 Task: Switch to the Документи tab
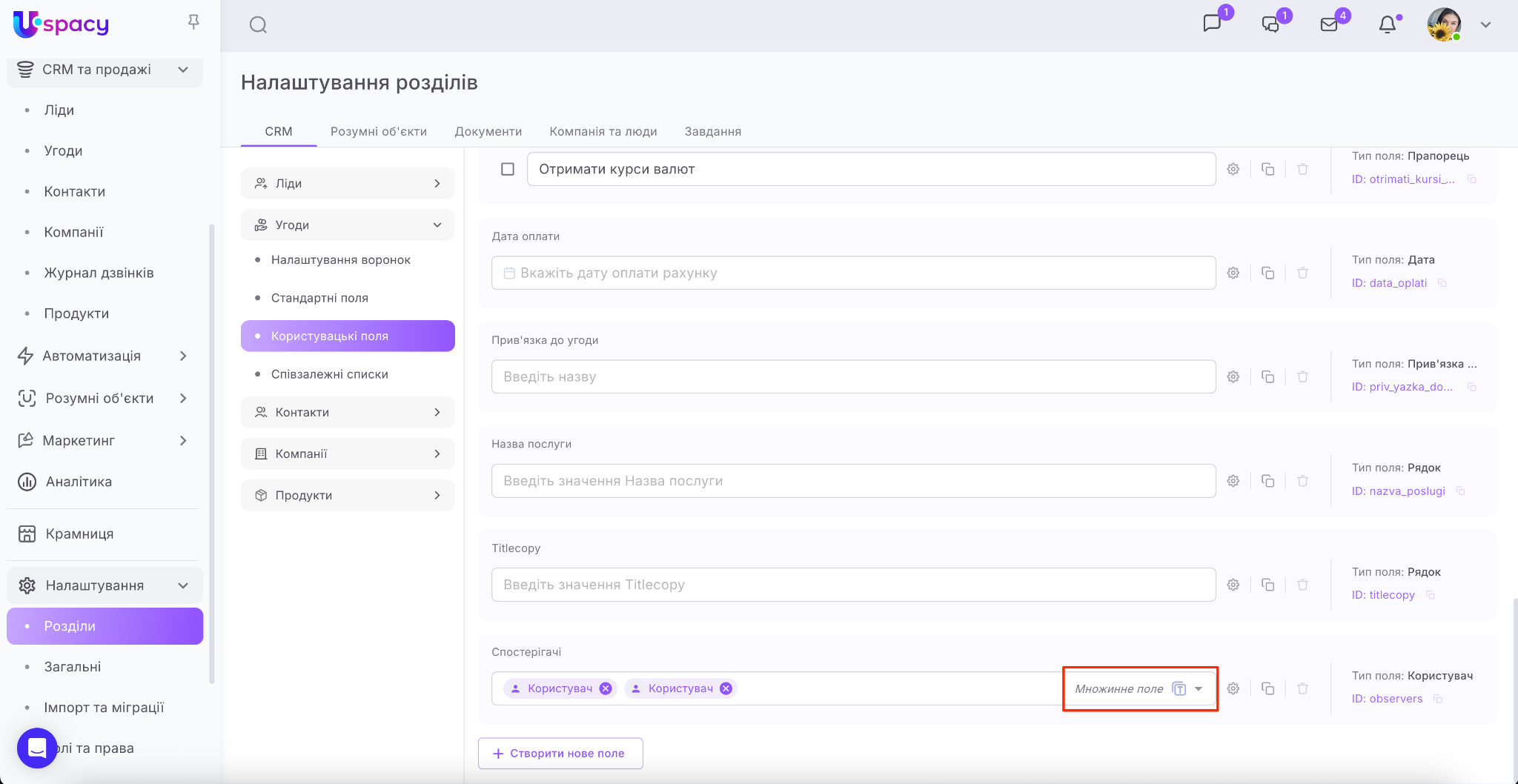[488, 131]
